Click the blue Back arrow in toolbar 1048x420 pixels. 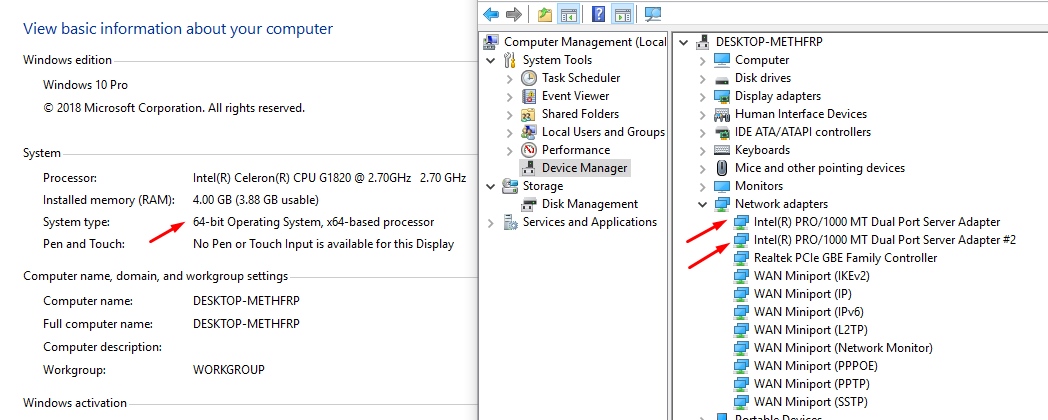[491, 13]
